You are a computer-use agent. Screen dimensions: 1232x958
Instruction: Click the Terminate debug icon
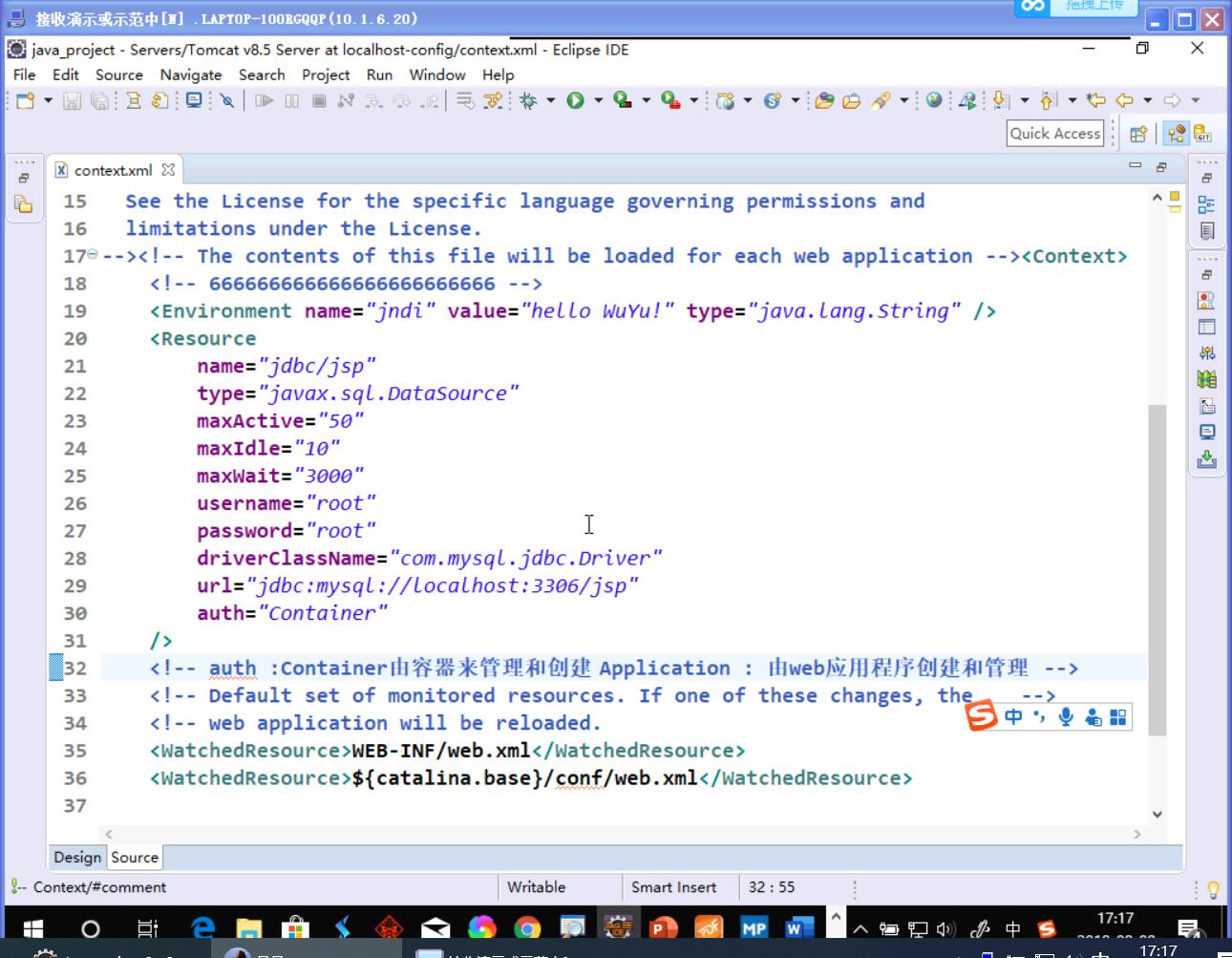pyautogui.click(x=320, y=100)
